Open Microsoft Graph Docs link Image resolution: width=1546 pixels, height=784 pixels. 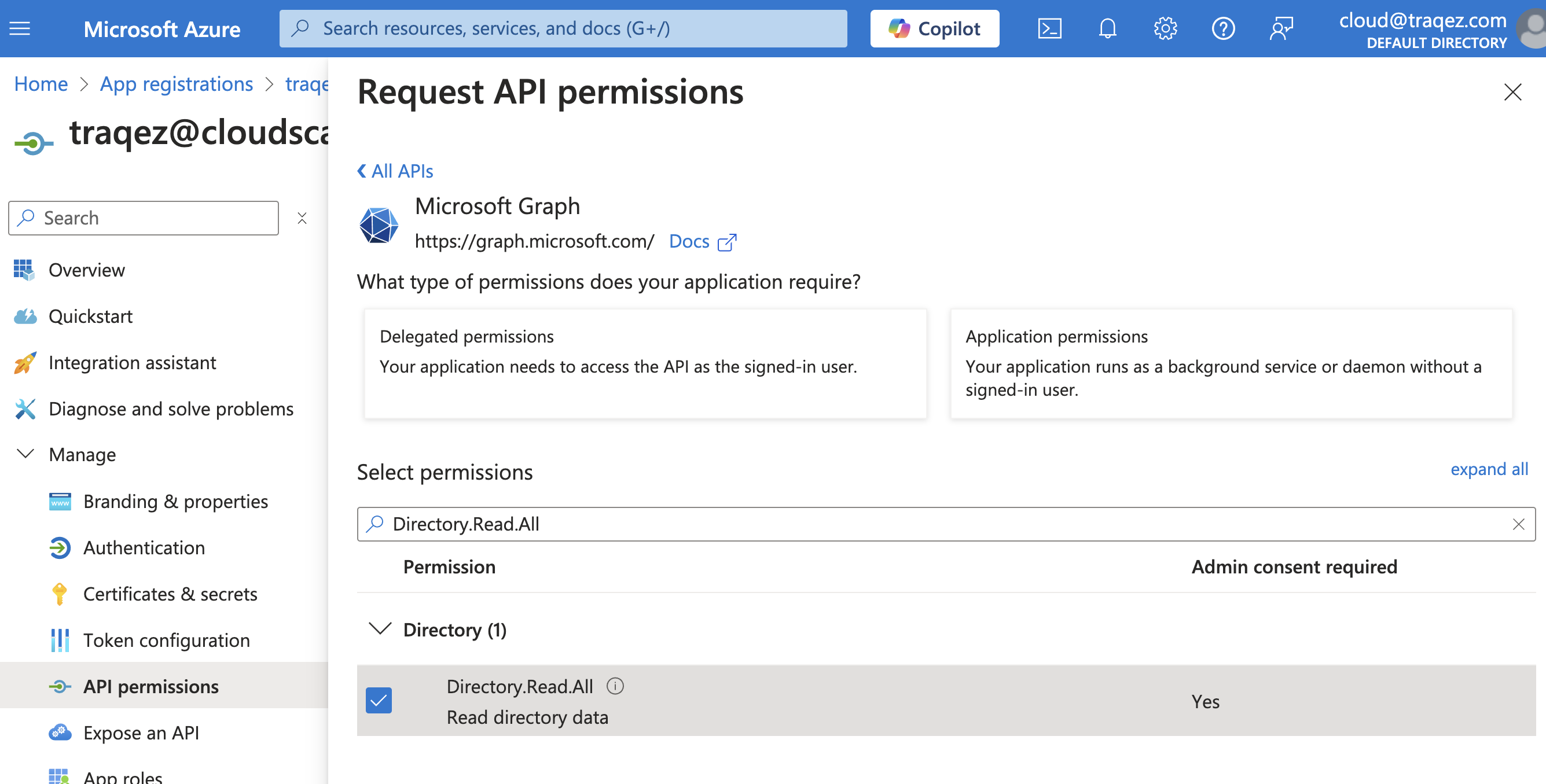[x=688, y=241]
